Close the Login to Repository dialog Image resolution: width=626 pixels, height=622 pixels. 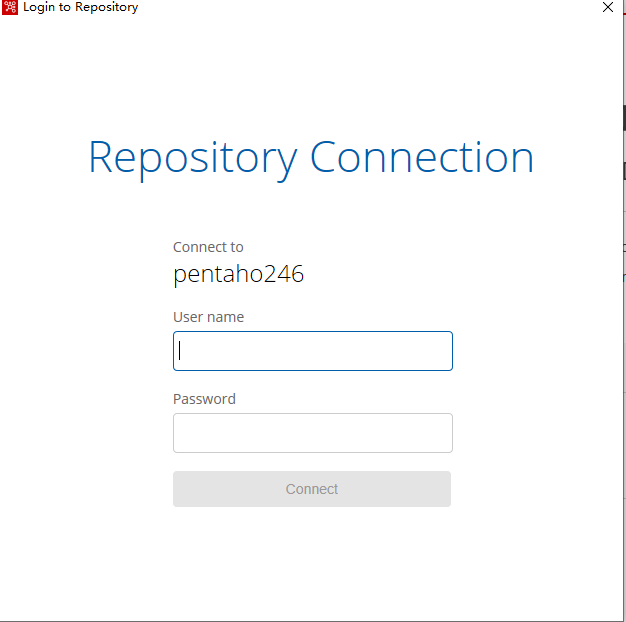click(x=608, y=7)
